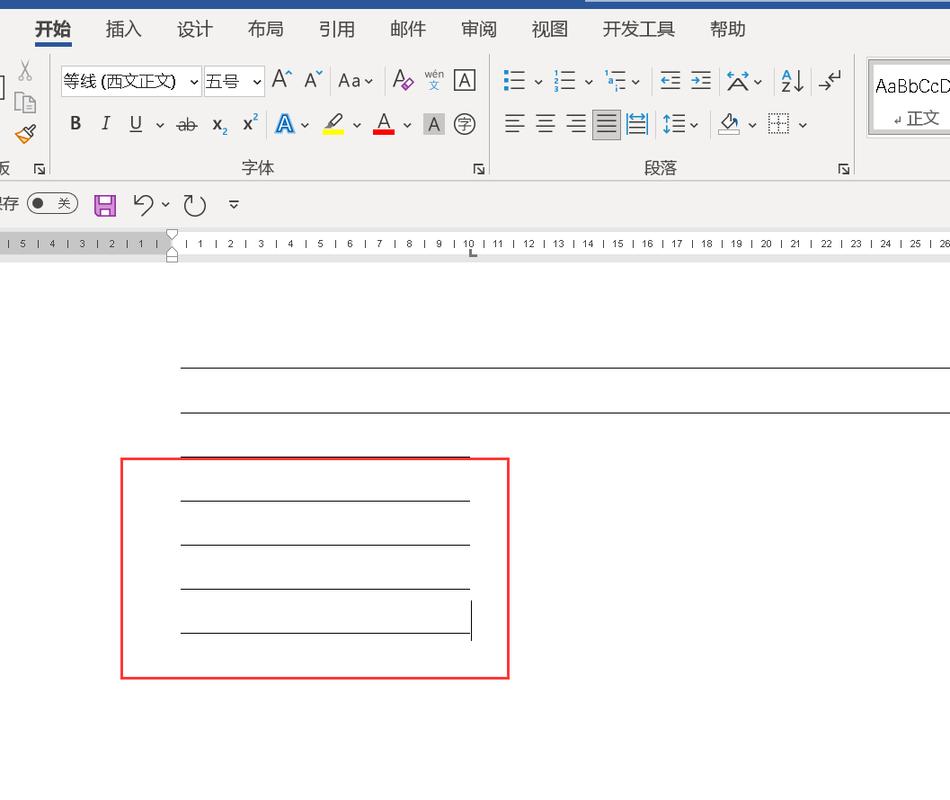Click the Save icon in quick access toolbar

point(105,205)
